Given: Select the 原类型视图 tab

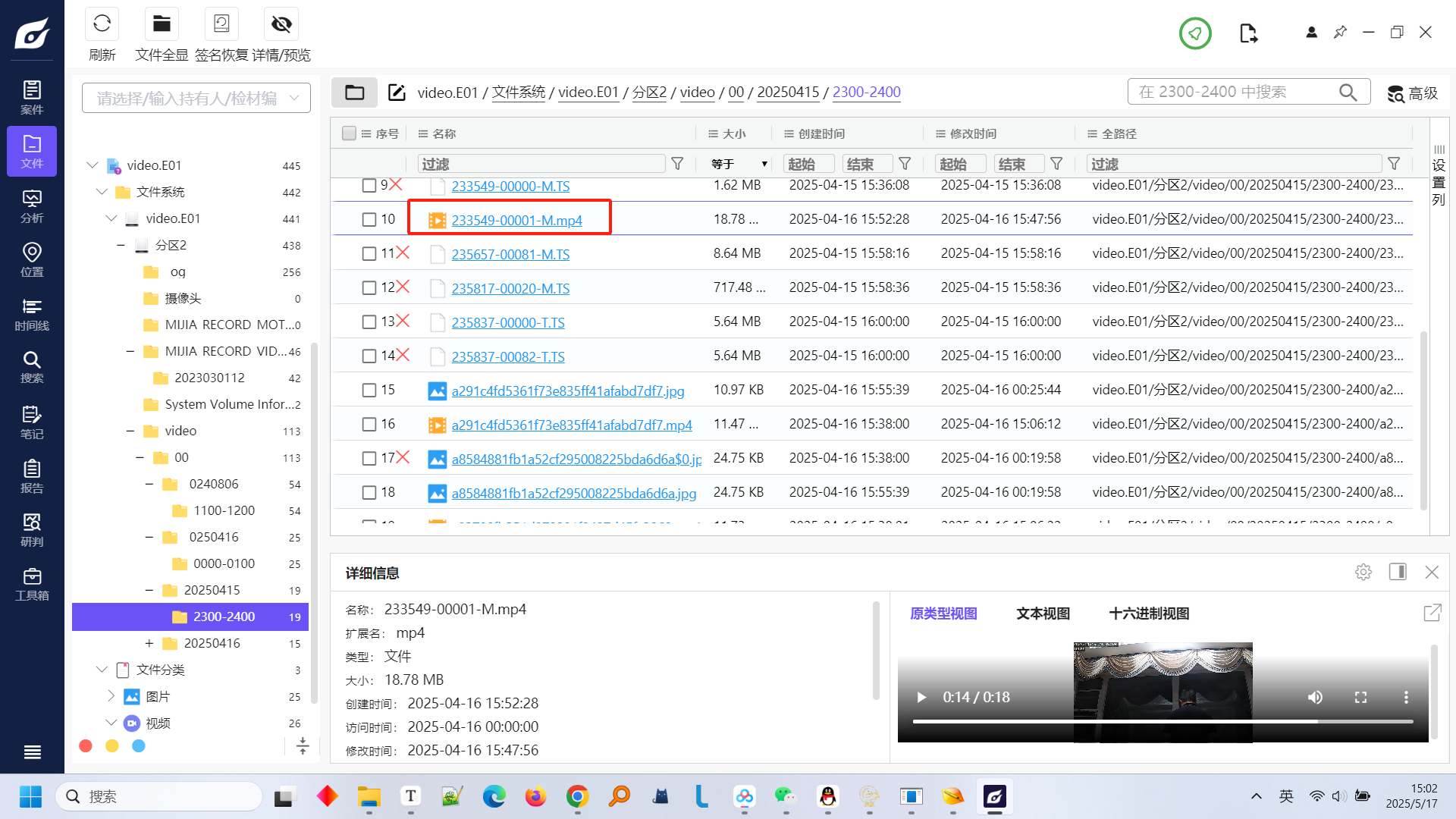Looking at the screenshot, I should point(943,613).
